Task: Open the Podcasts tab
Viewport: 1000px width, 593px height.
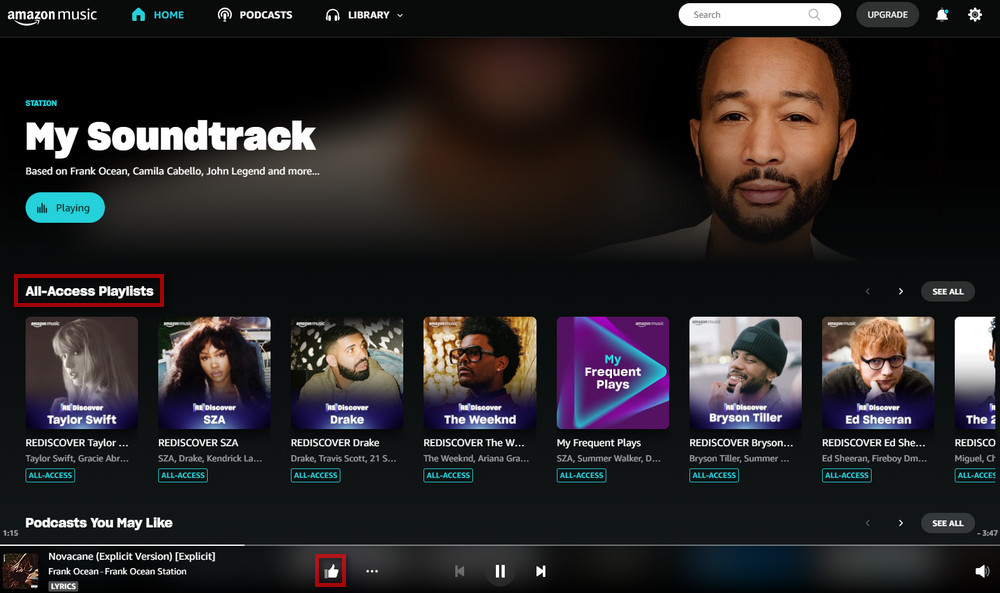Action: pyautogui.click(x=254, y=15)
